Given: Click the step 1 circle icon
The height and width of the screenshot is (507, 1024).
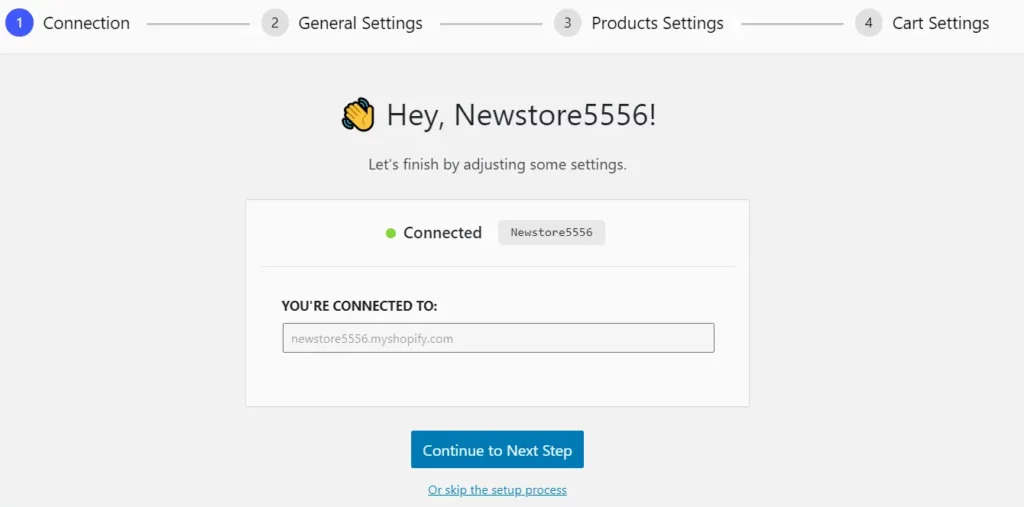Looking at the screenshot, I should (19, 24).
